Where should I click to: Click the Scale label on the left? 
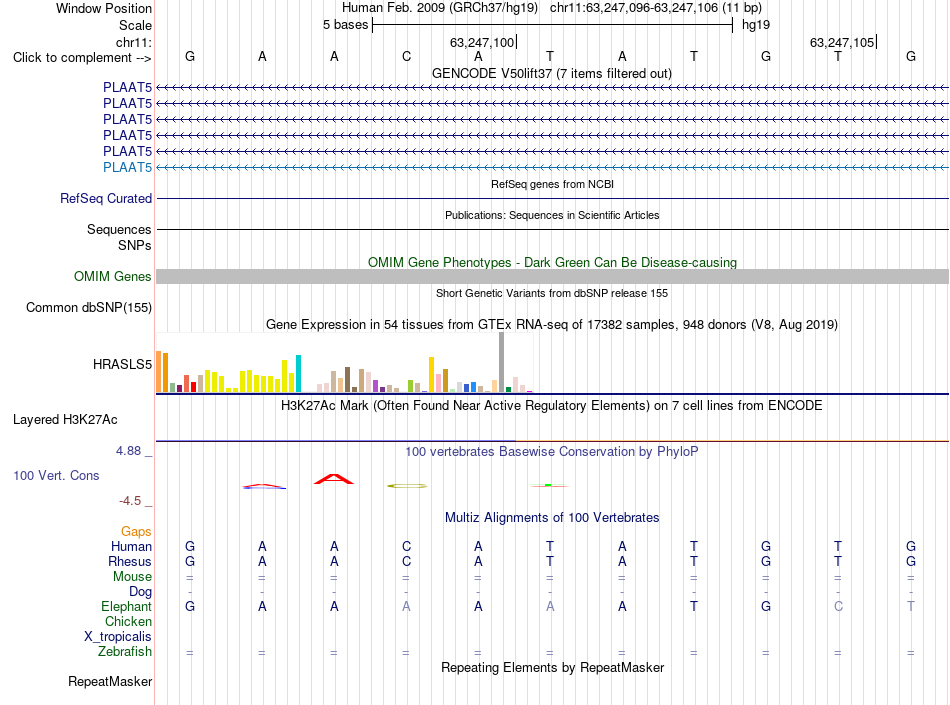point(135,25)
